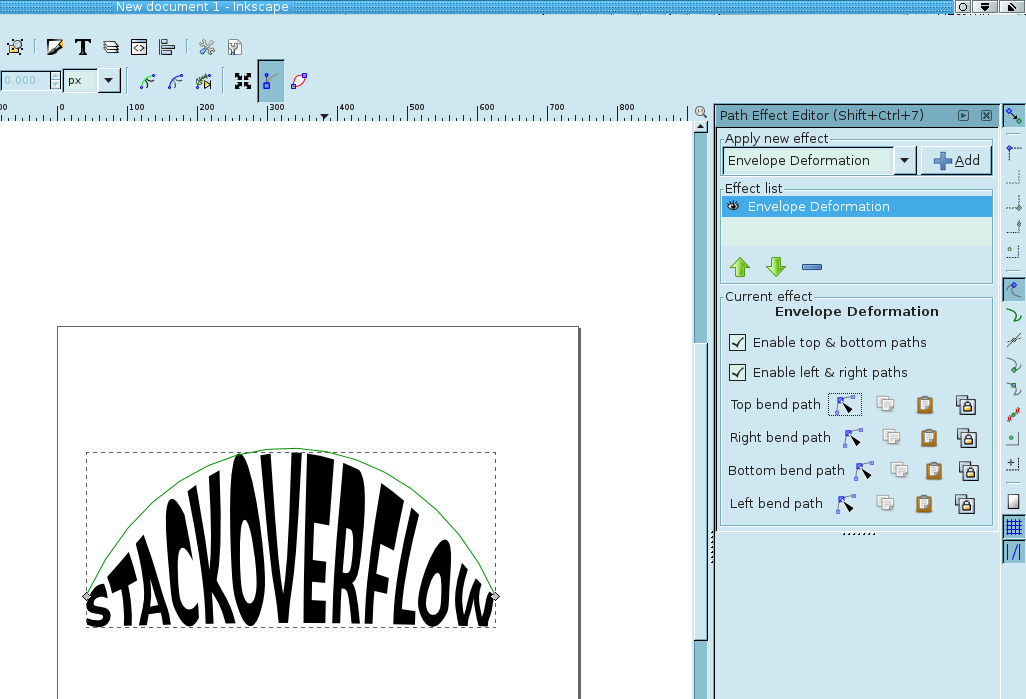
Task: Click the blue-curve edit mask icon
Action: pos(175,81)
